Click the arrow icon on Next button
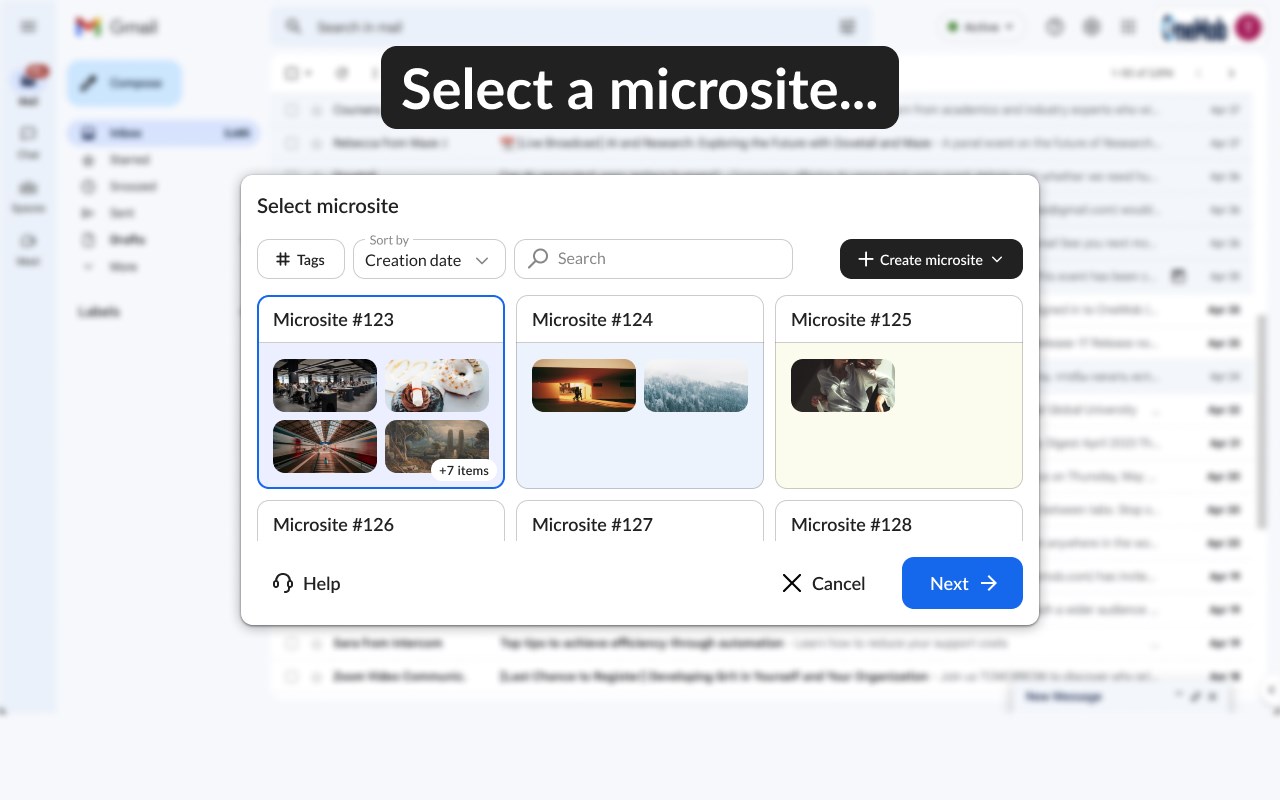The width and height of the screenshot is (1280, 800). pos(989,583)
